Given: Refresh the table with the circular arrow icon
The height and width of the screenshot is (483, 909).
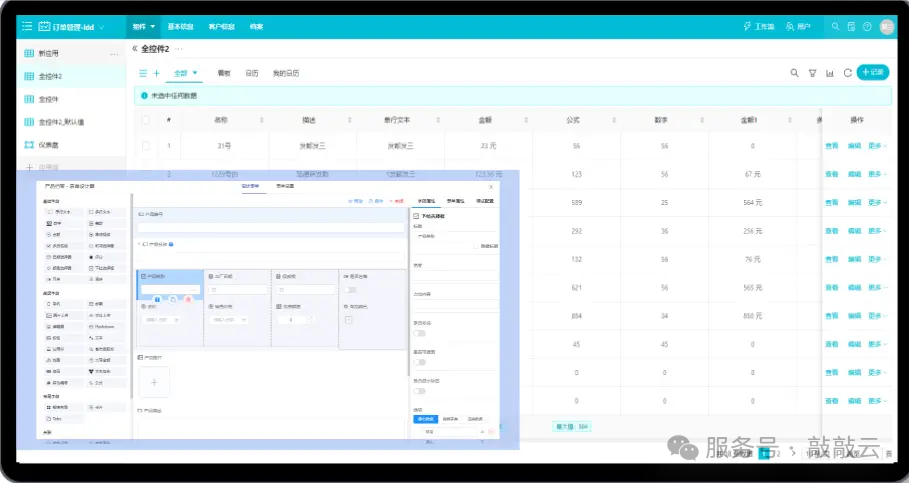Looking at the screenshot, I should (x=848, y=73).
